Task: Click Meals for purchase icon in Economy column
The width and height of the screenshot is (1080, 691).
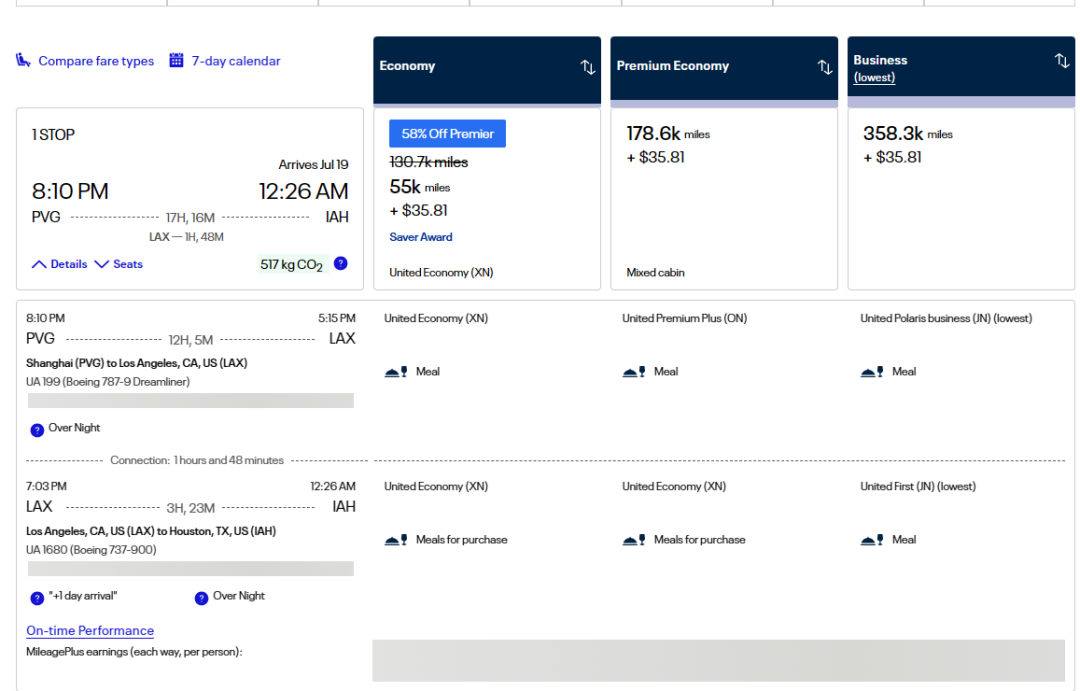Action: 396,540
